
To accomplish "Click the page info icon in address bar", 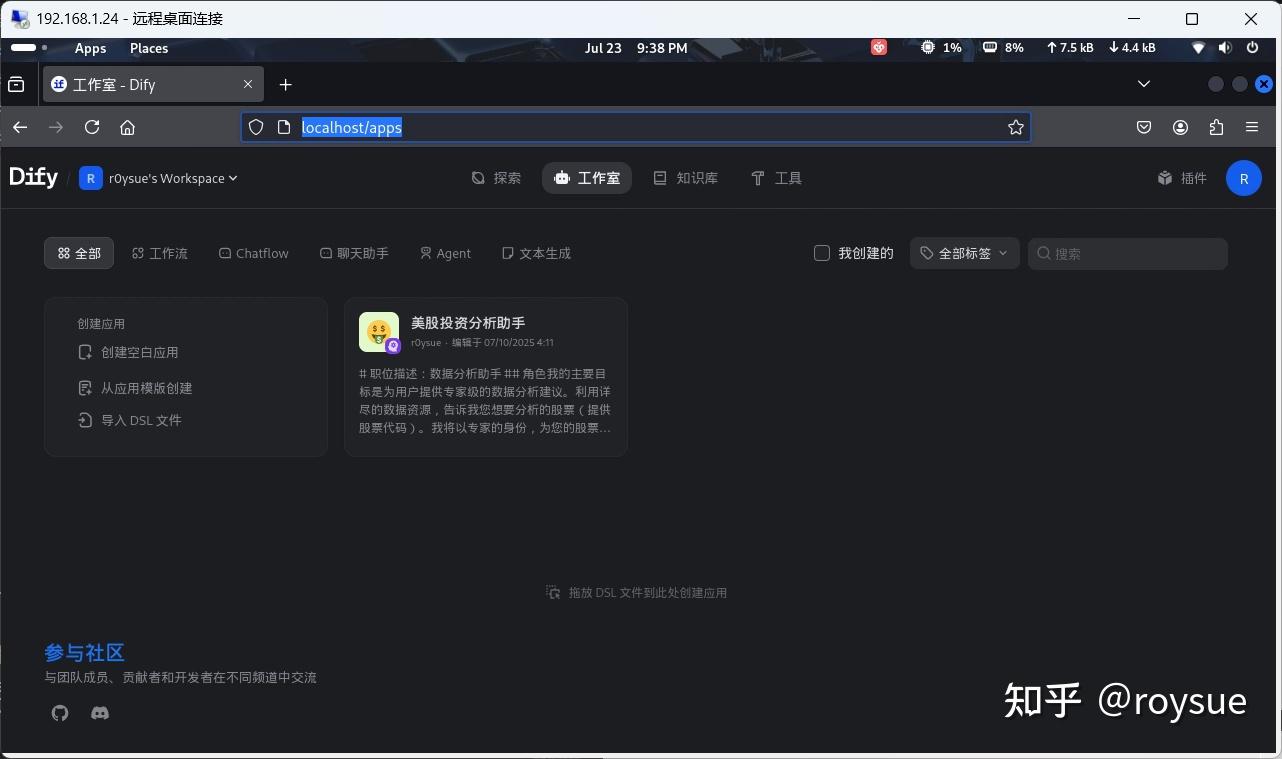I will (283, 127).
